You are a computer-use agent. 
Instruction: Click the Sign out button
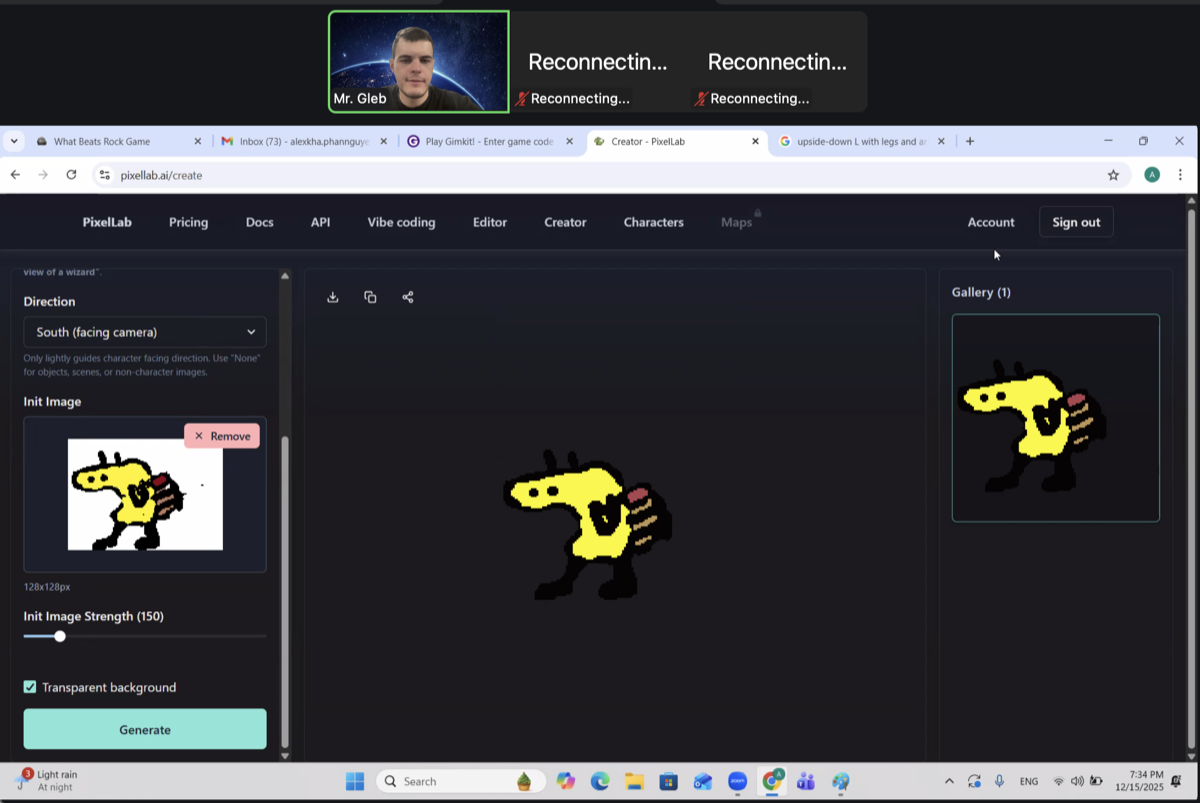[1076, 222]
